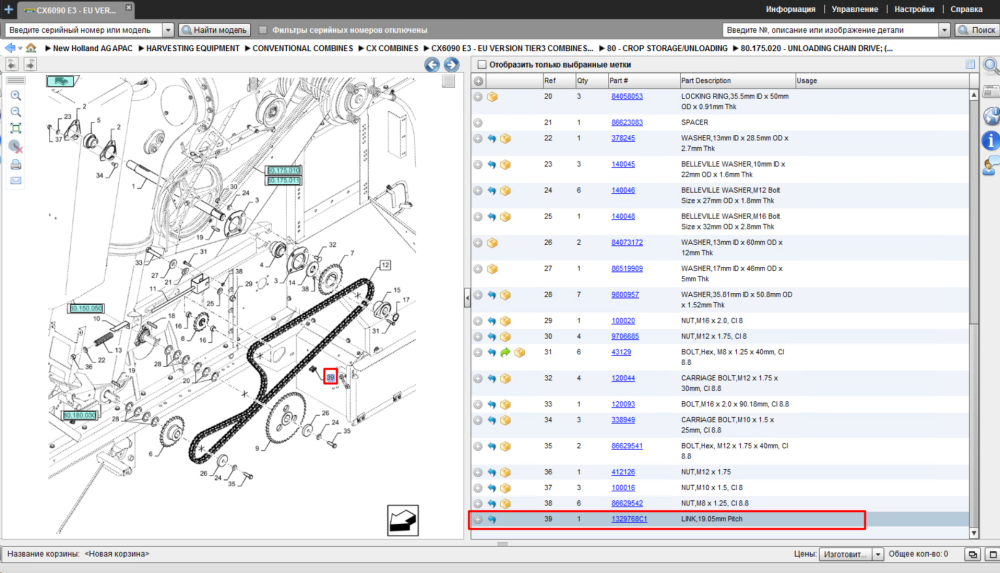Click into part number search input
Image resolution: width=1000 pixels, height=573 pixels.
(x=831, y=30)
